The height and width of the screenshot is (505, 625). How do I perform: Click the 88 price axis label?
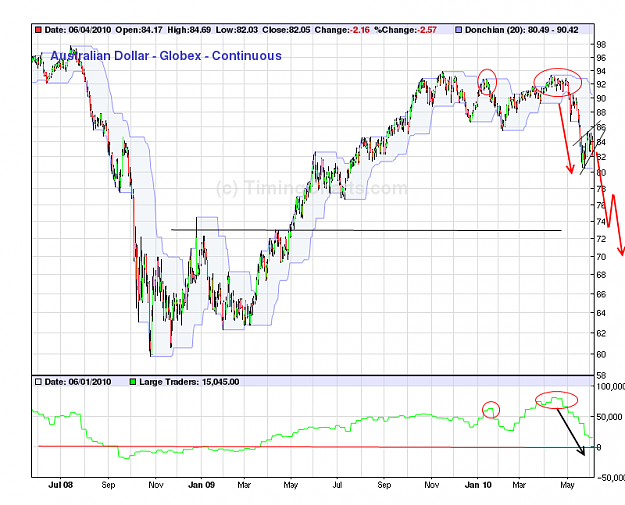(x=601, y=113)
